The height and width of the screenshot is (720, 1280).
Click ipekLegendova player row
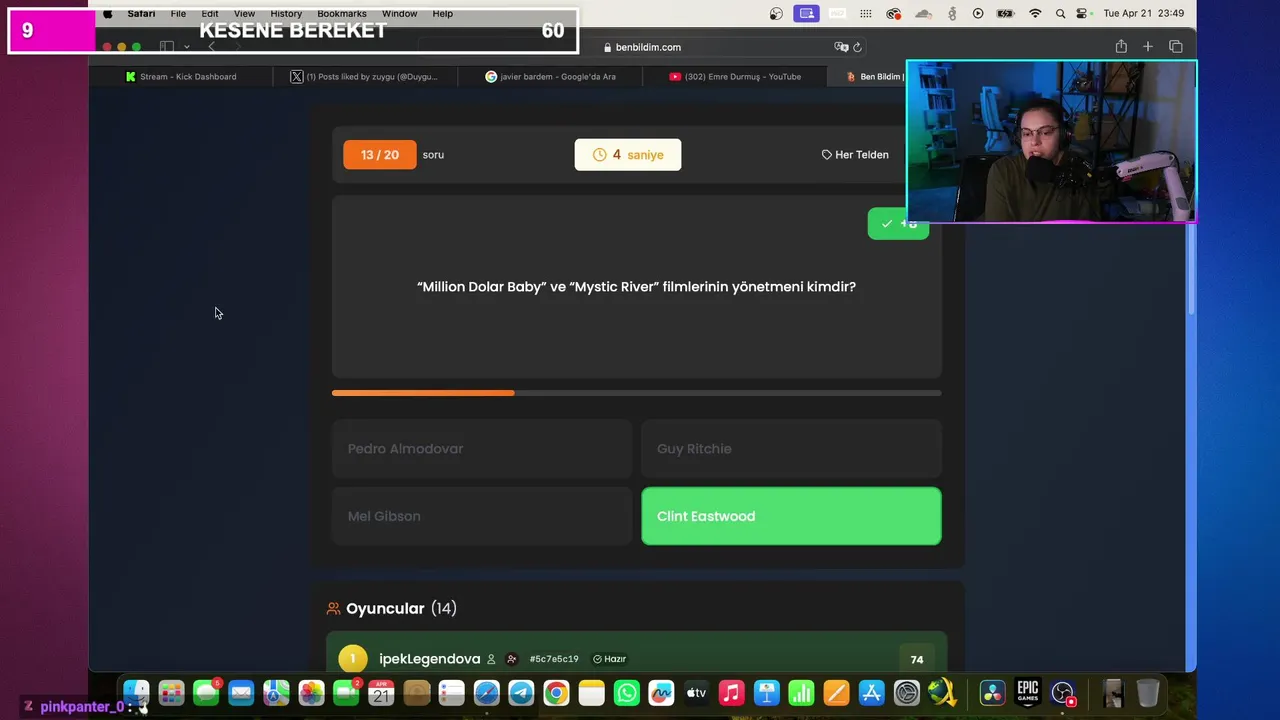(x=636, y=658)
